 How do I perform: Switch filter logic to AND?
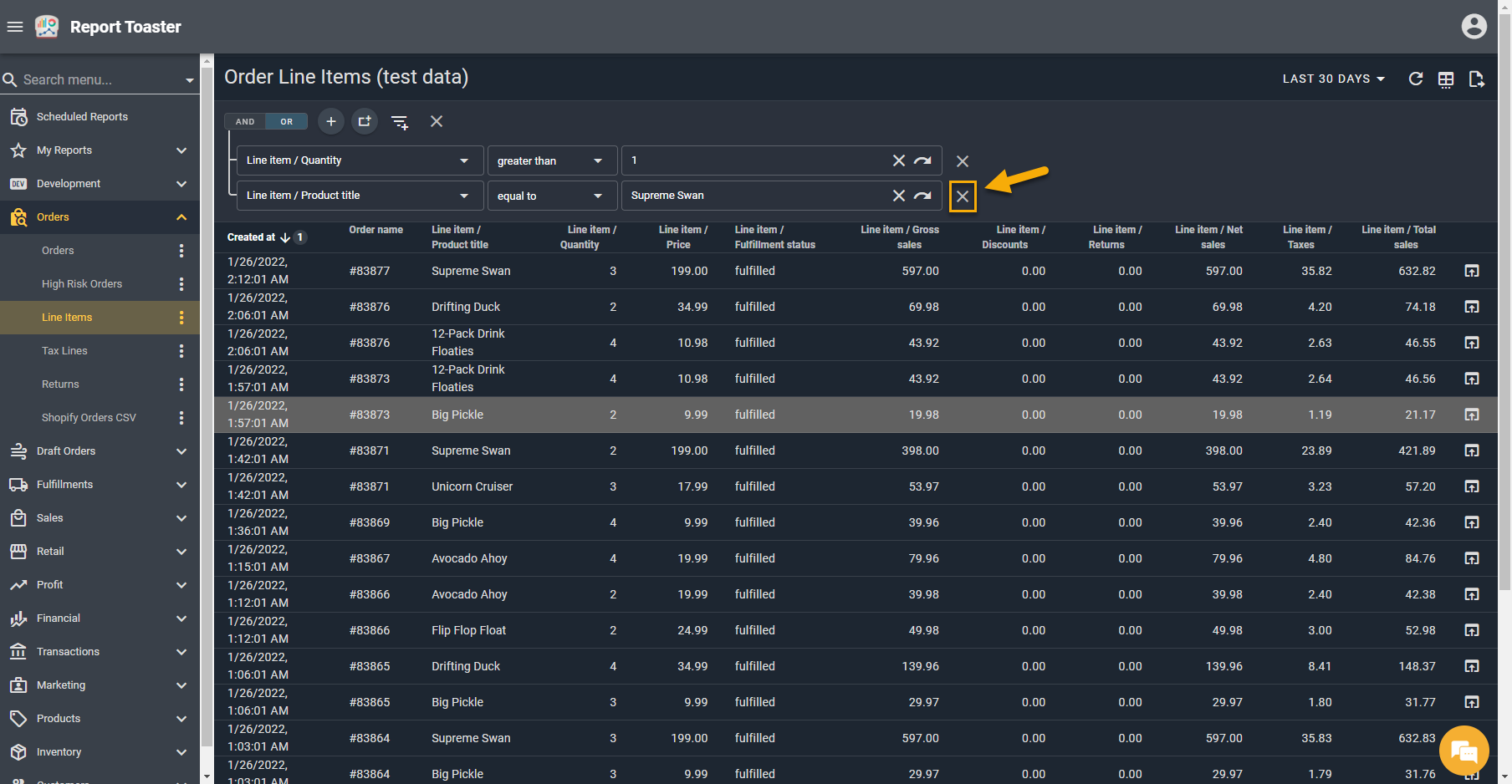pos(245,122)
